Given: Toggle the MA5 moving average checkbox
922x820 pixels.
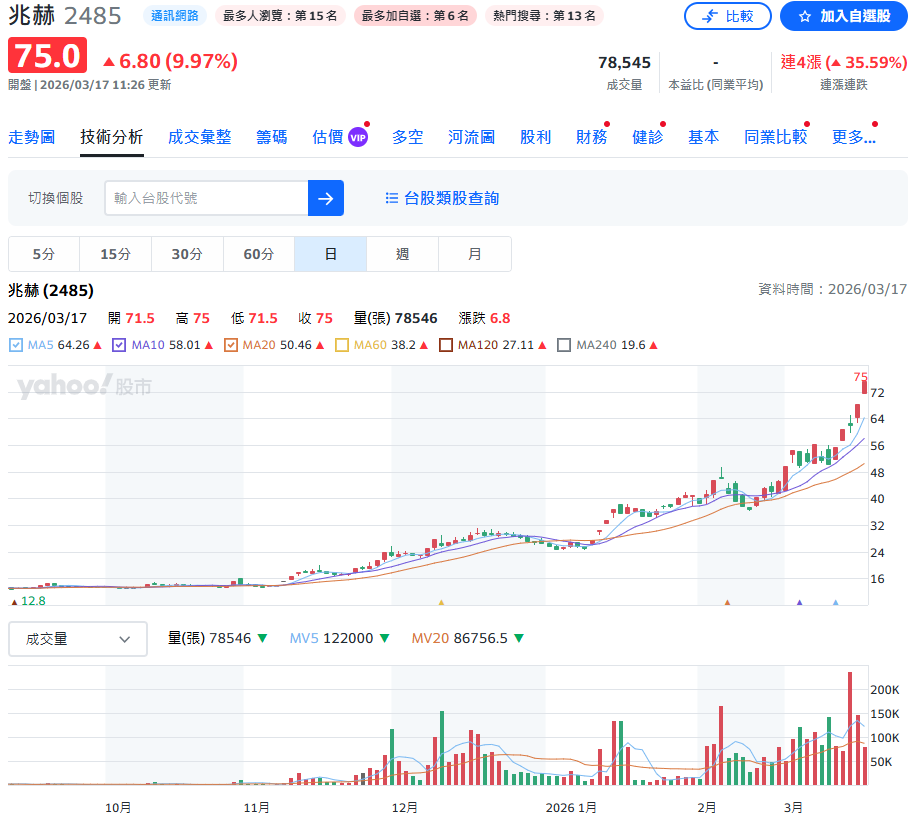Looking at the screenshot, I should pyautogui.click(x=15, y=345).
